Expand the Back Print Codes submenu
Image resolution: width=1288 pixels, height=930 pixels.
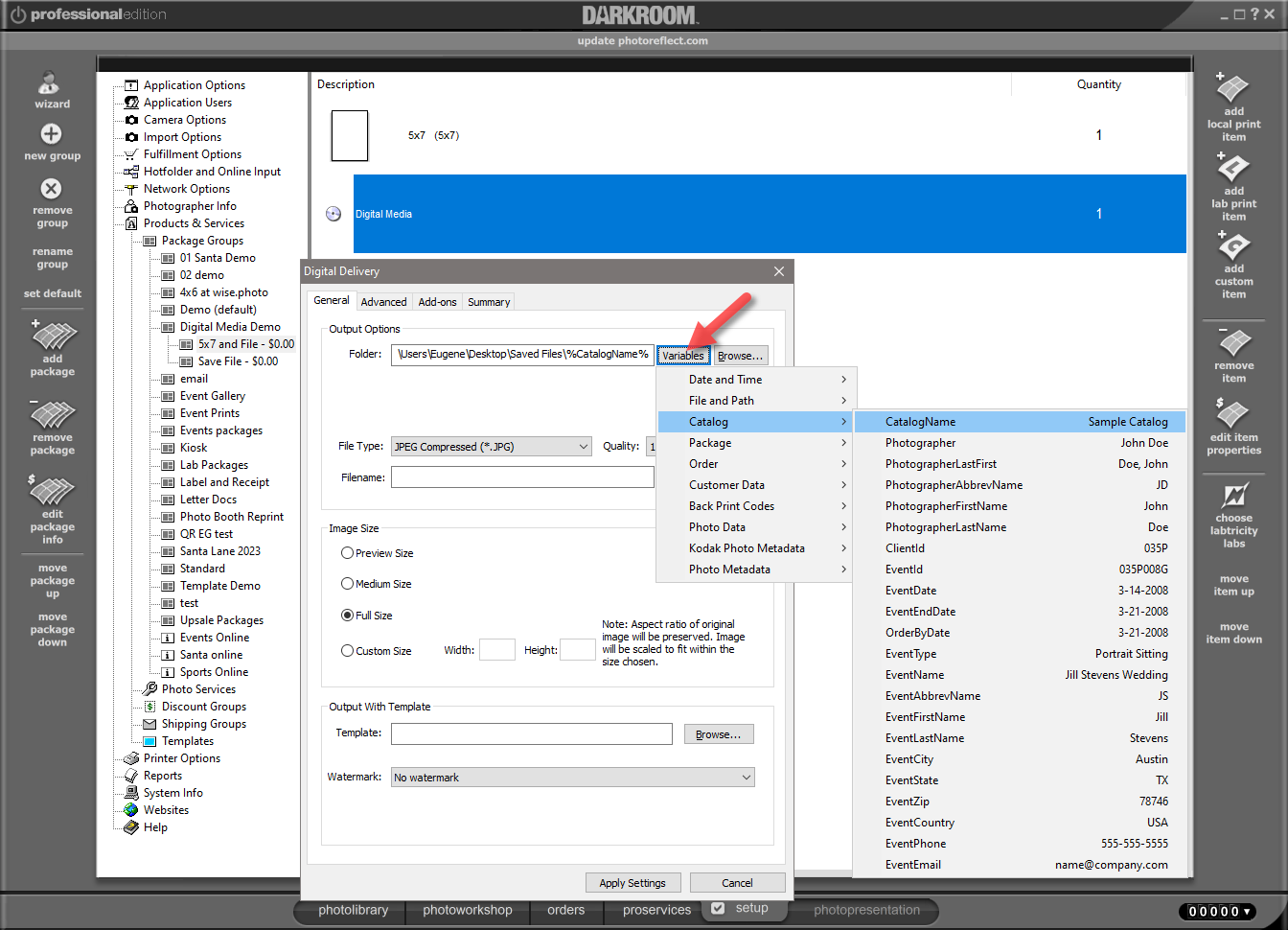click(x=754, y=506)
